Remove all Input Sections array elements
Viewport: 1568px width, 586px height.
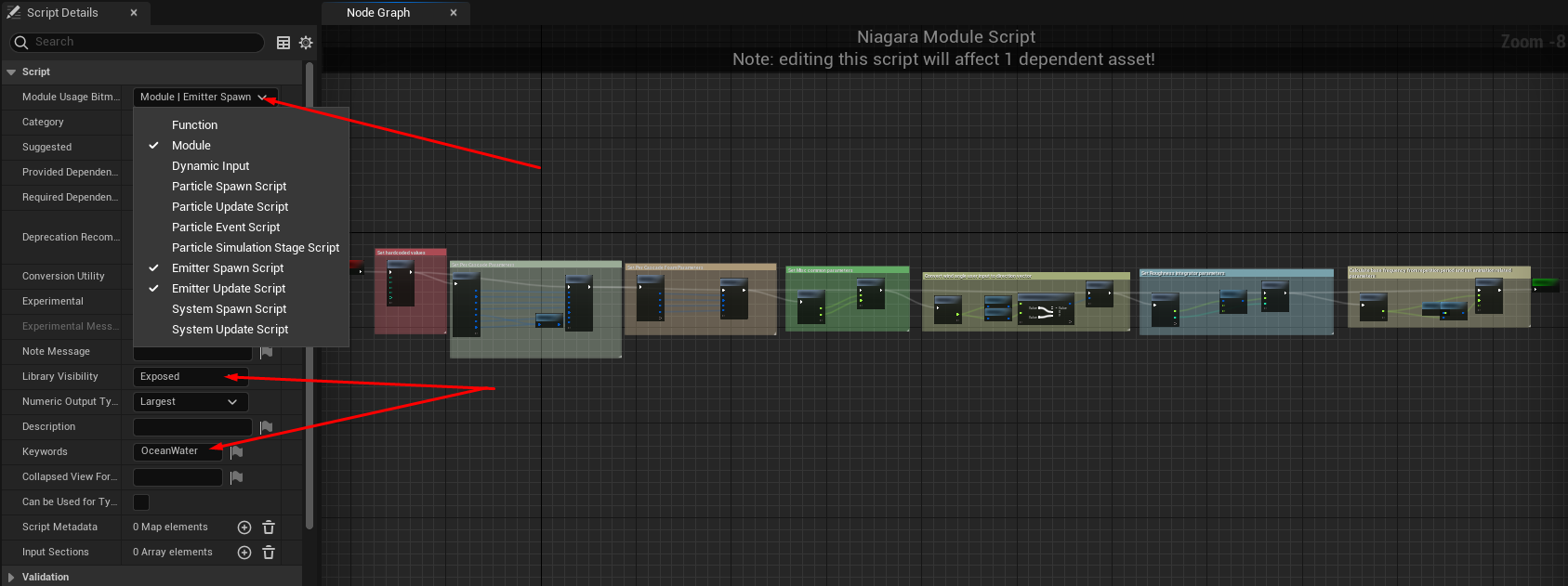(269, 553)
